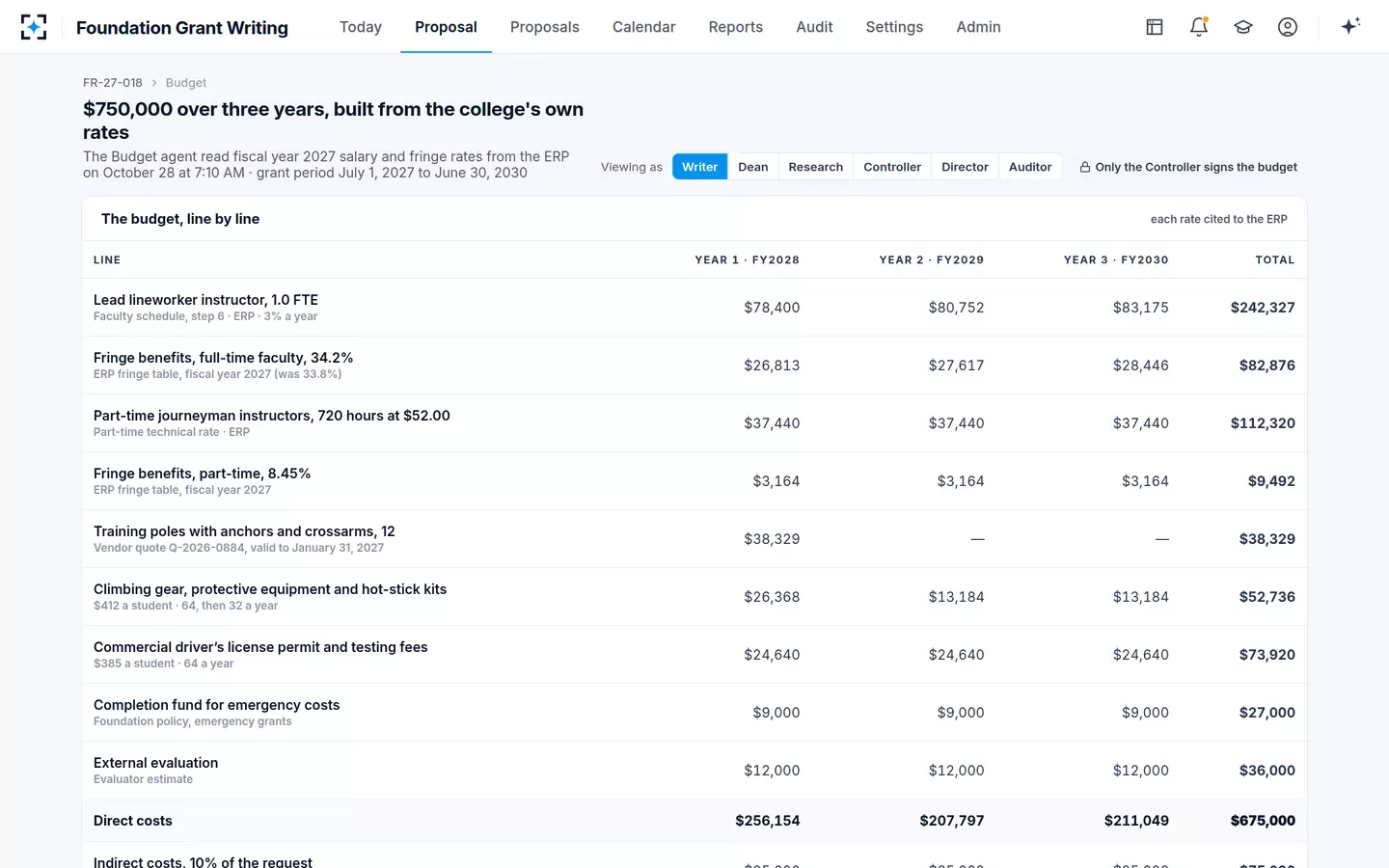Click the Foundation Grant Writing logo icon

[x=34, y=27]
